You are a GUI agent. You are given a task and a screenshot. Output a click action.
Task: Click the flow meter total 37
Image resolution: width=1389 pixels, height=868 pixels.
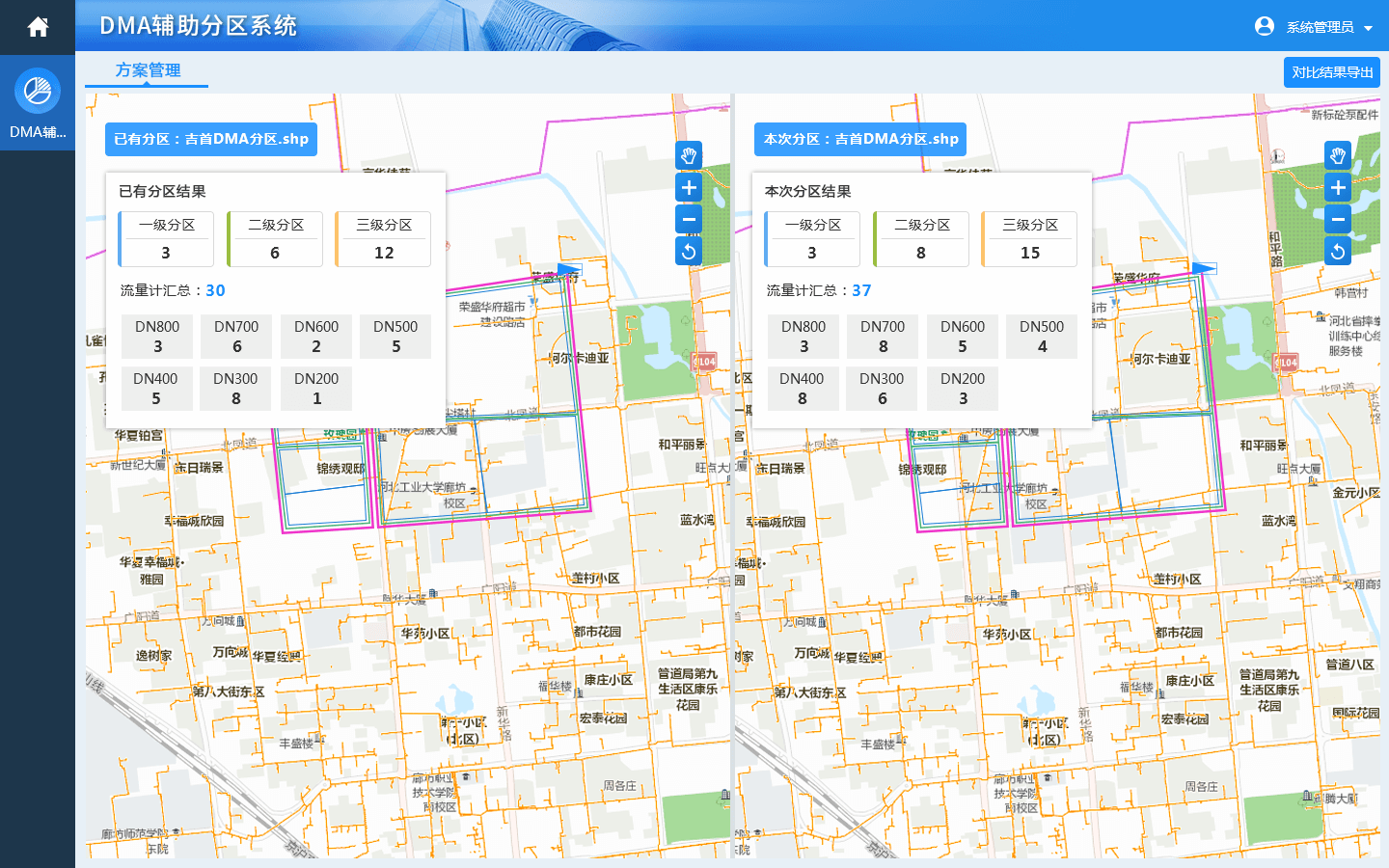[x=861, y=290]
